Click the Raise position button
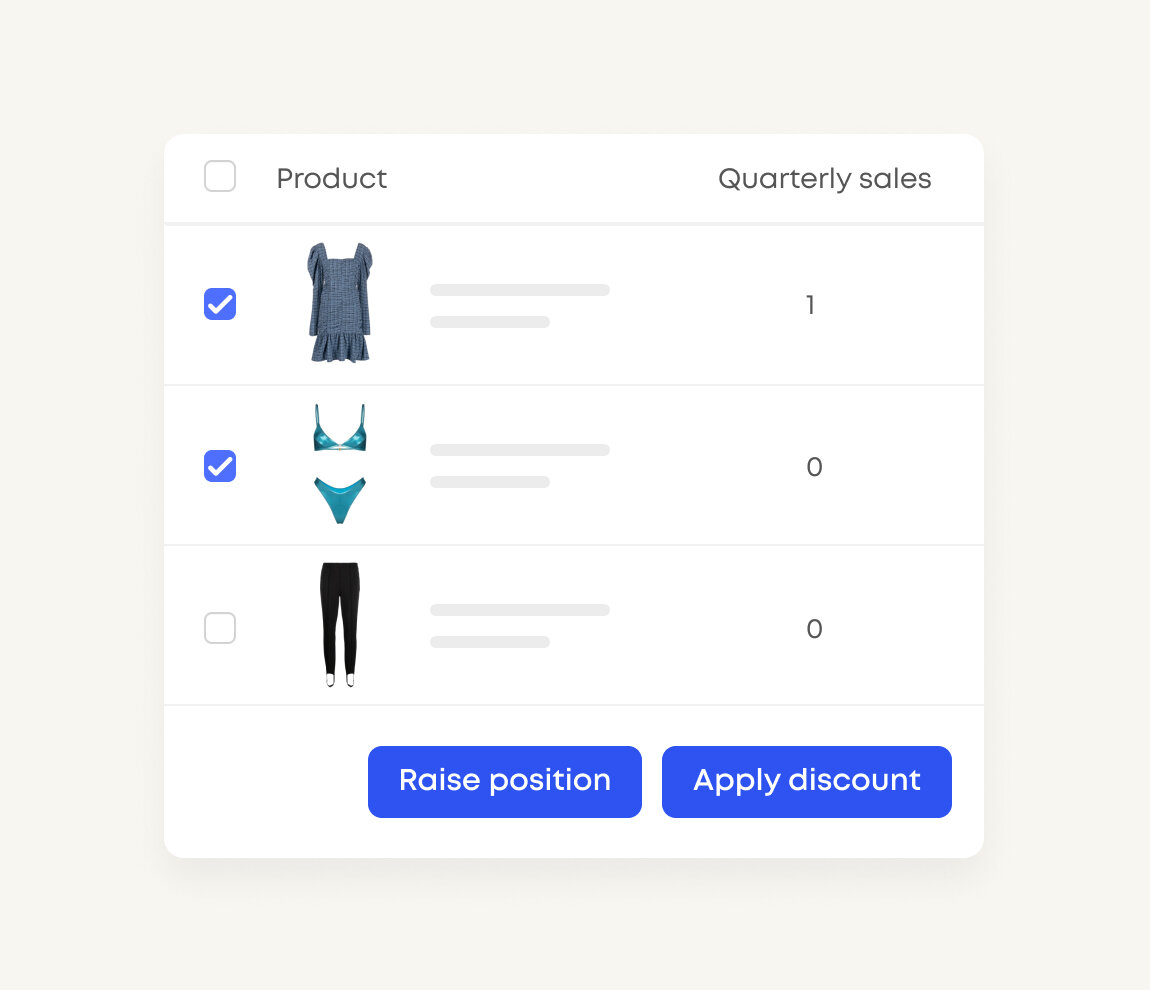This screenshot has height=990, width=1150. [505, 782]
